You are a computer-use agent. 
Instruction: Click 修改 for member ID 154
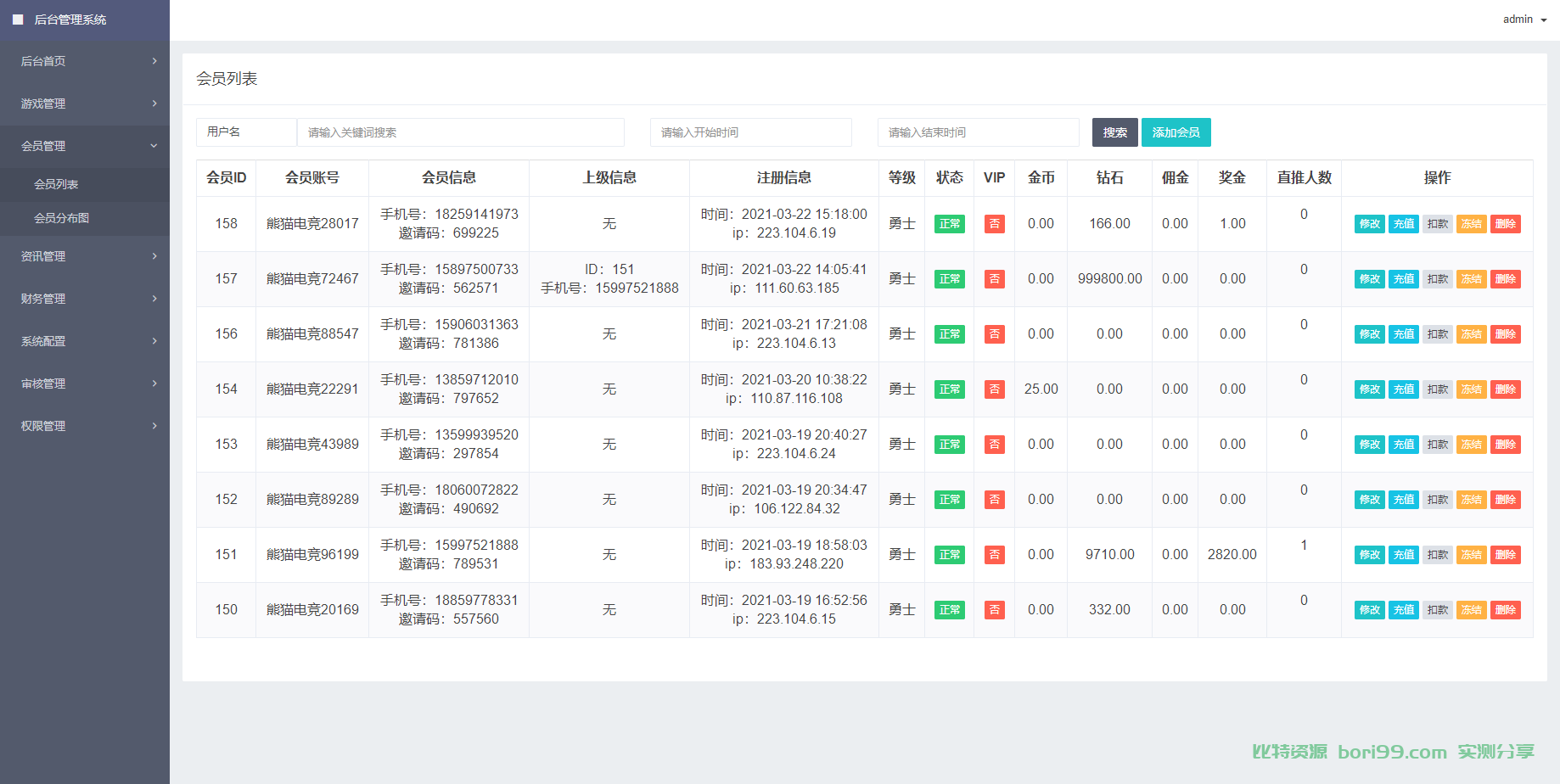(x=1370, y=389)
